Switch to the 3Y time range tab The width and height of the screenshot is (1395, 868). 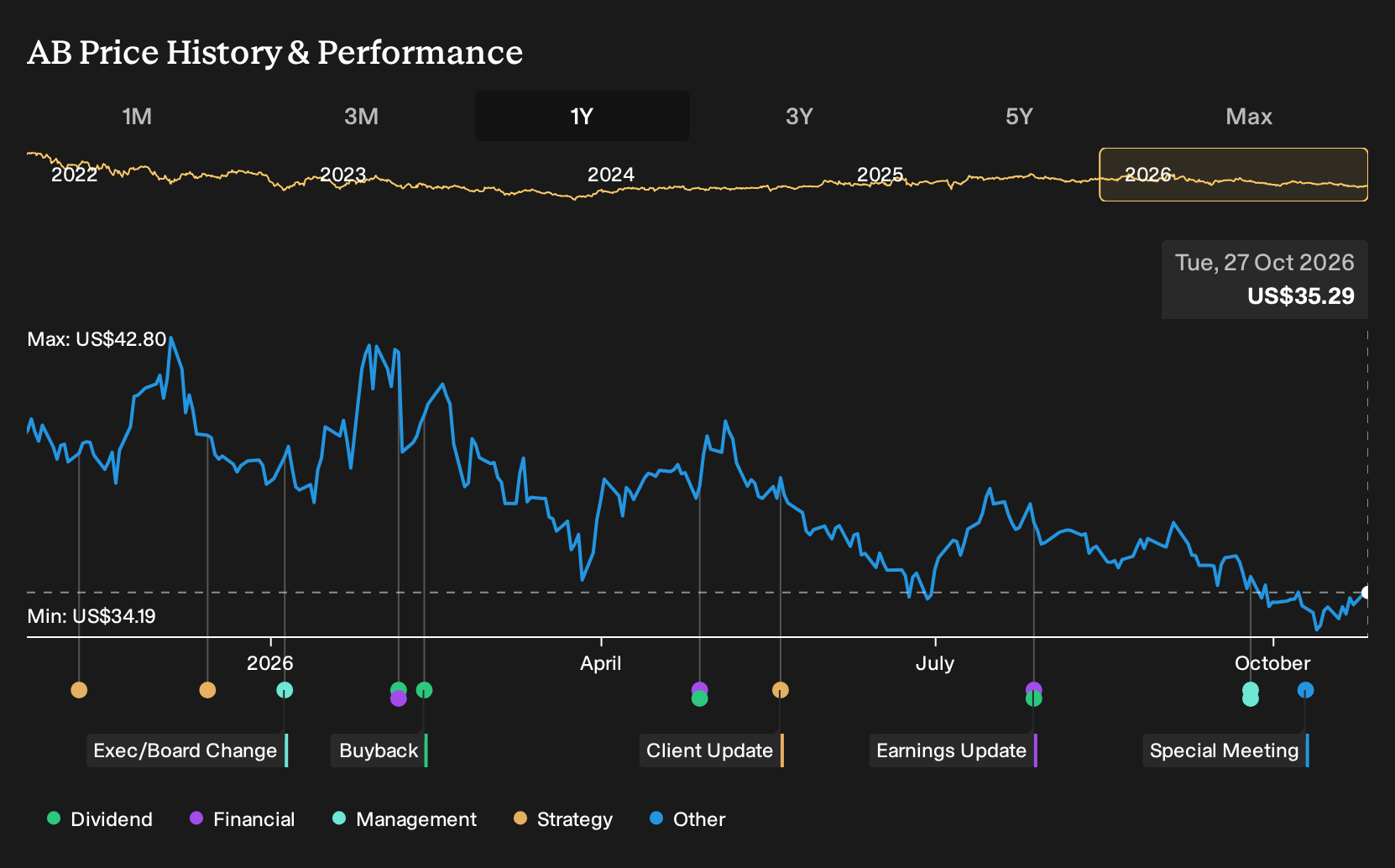click(x=799, y=117)
